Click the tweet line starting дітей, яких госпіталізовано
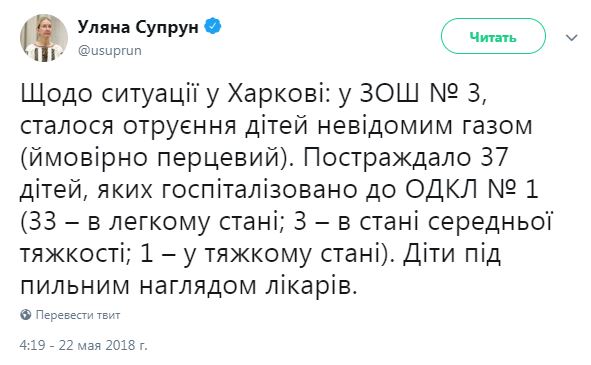 279,189
